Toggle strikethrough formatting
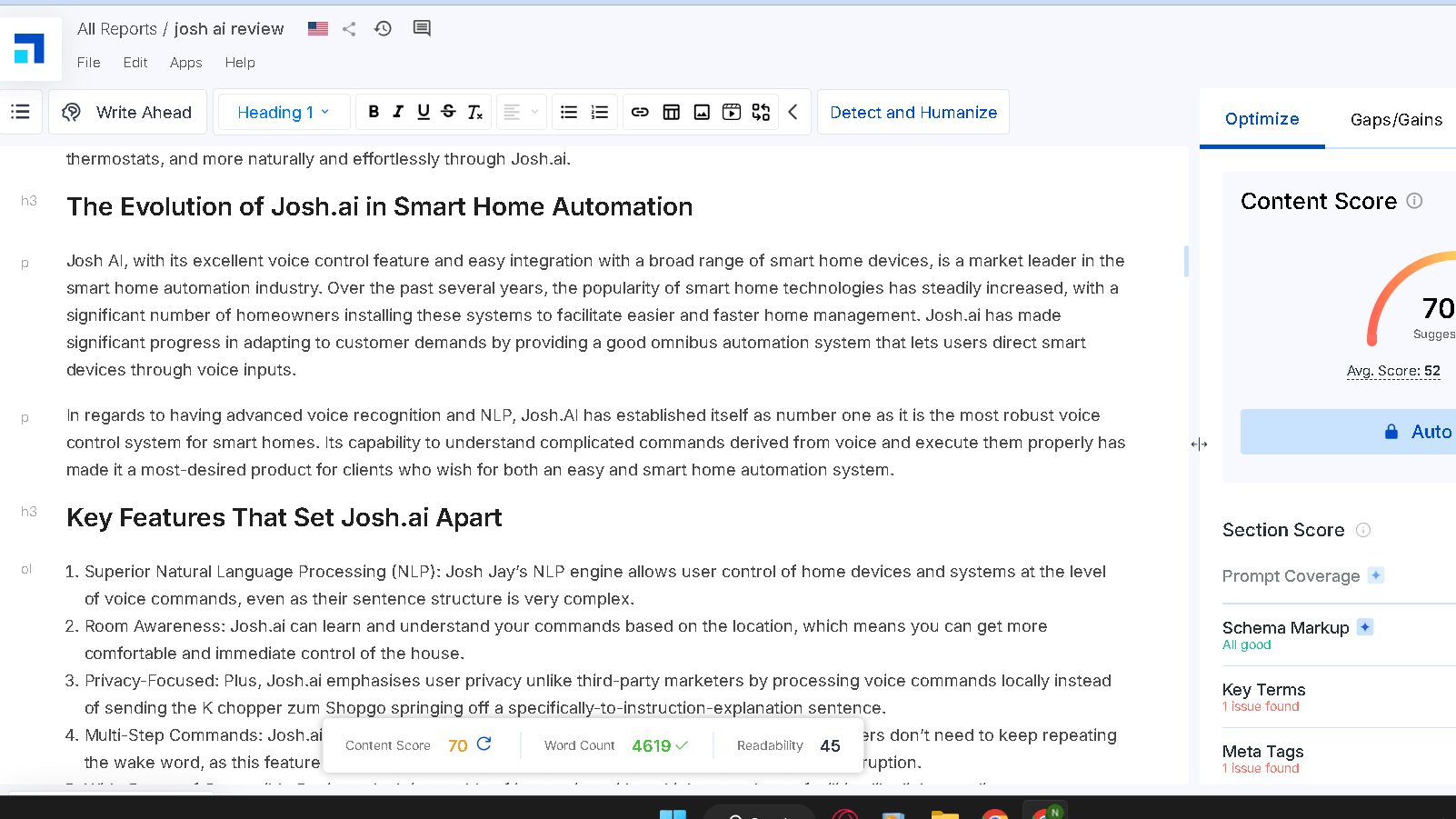Screen dimensions: 1456x819 (447, 112)
